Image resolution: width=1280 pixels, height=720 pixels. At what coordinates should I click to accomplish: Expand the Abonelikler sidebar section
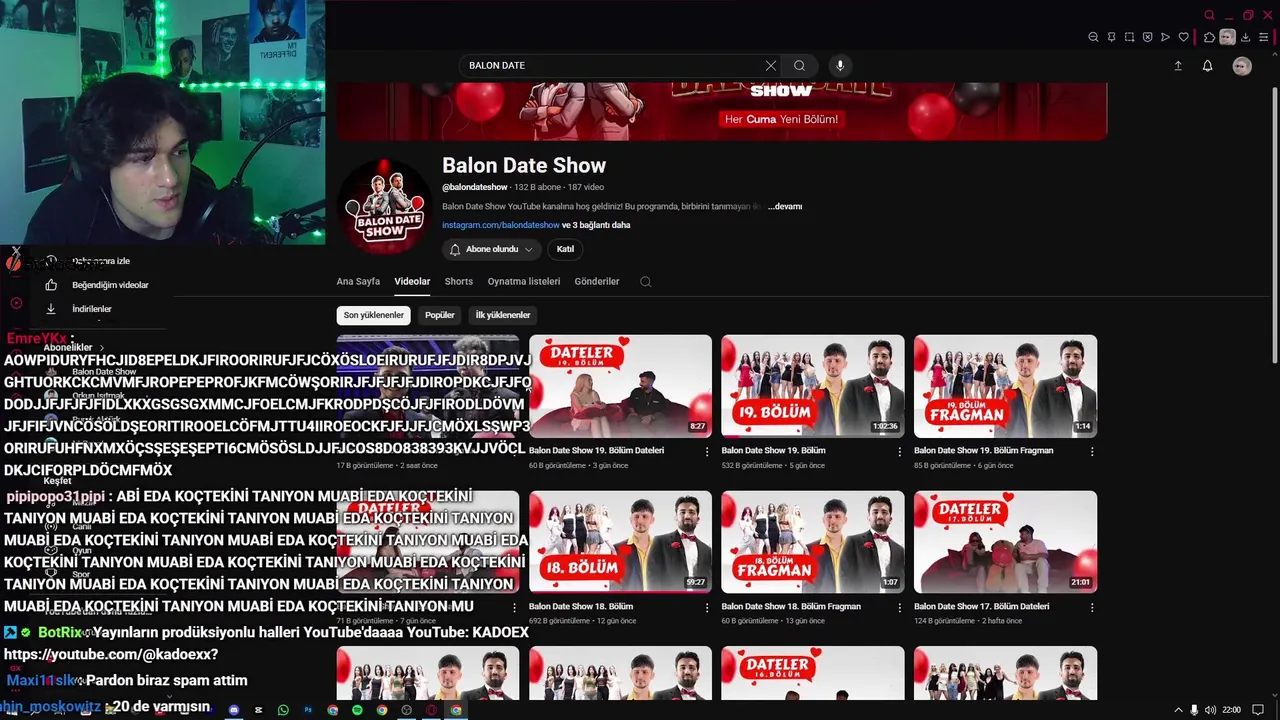[x=73, y=347]
